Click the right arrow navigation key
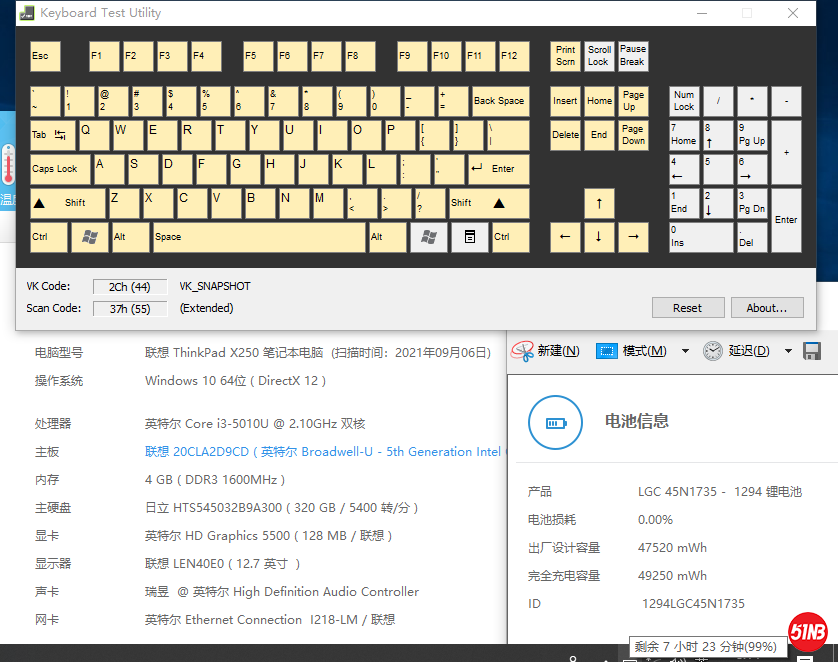Image resolution: width=838 pixels, height=662 pixels. [x=633, y=237]
